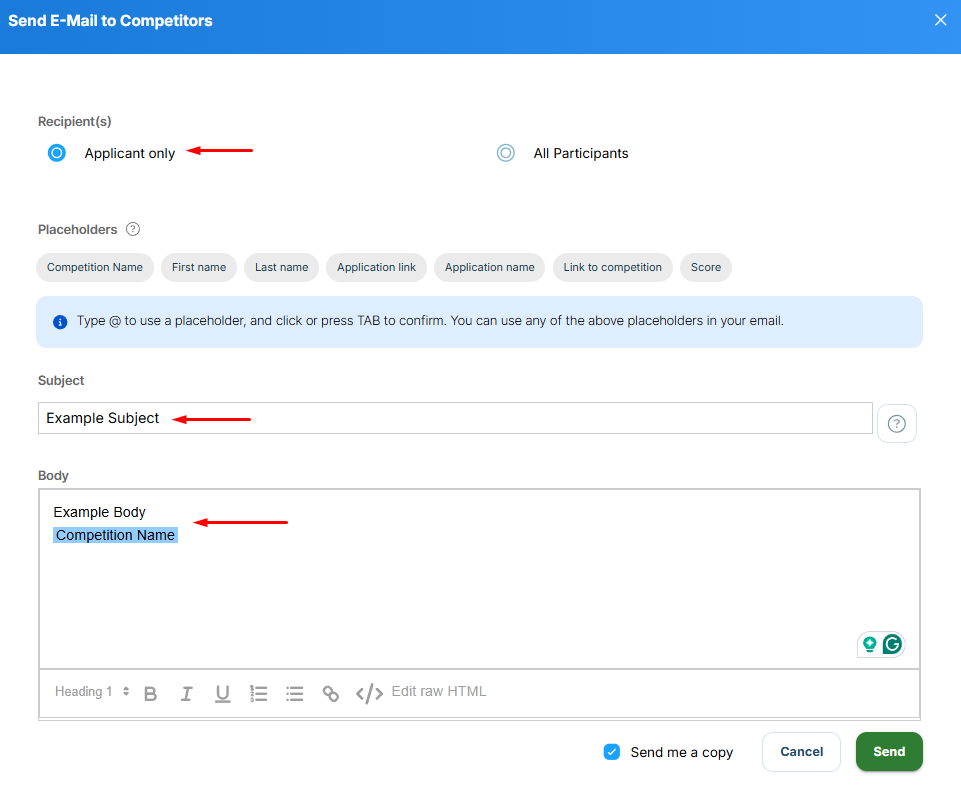Toggle bold formatting in editor toolbar
Screen dimensions: 961x801
[151, 693]
